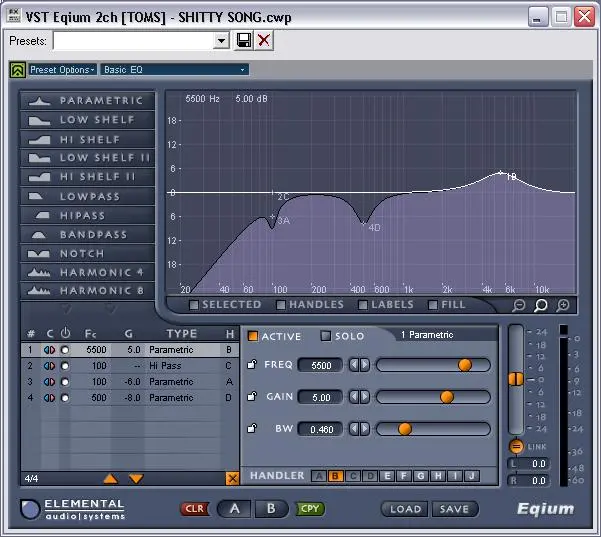Image resolution: width=601 pixels, height=537 pixels.
Task: Click the CPY button
Action: (x=310, y=509)
